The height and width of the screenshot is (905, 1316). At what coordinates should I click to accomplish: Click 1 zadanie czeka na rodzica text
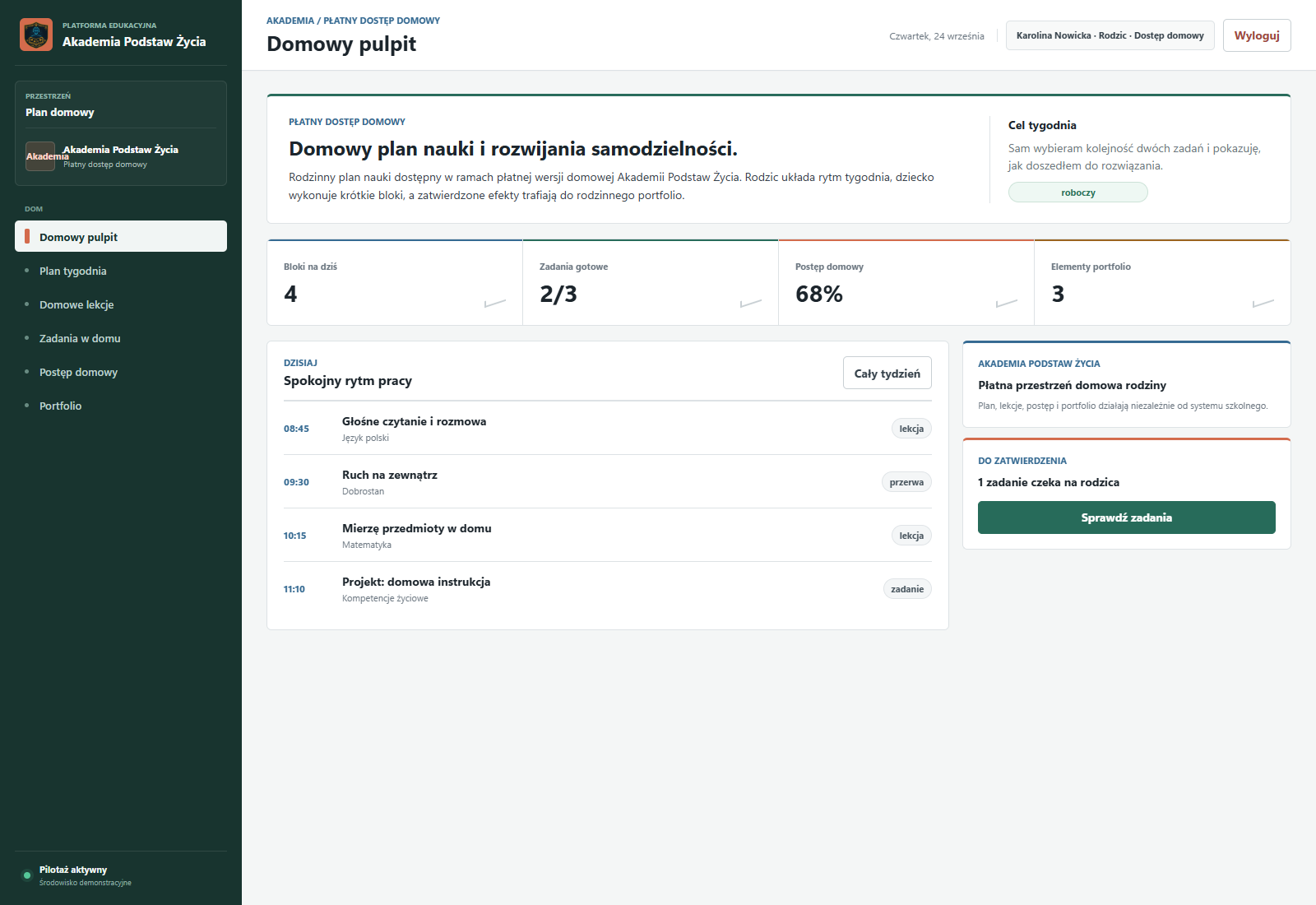[x=1049, y=482]
